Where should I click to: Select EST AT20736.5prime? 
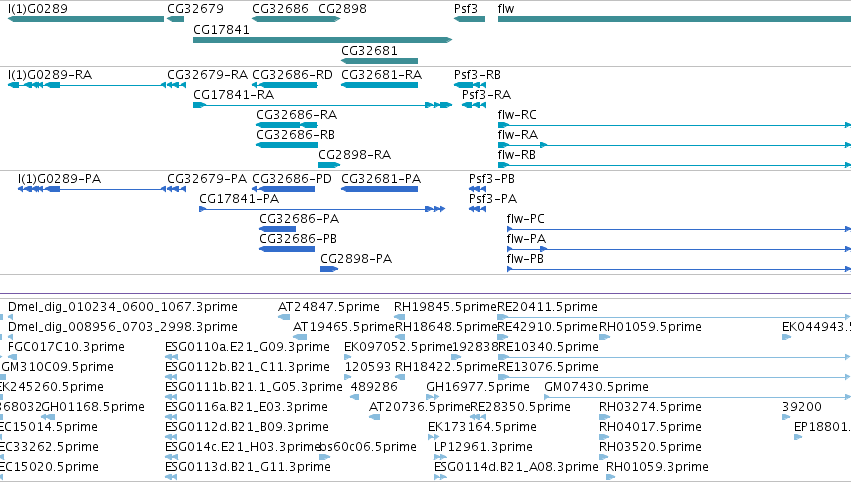point(374,417)
